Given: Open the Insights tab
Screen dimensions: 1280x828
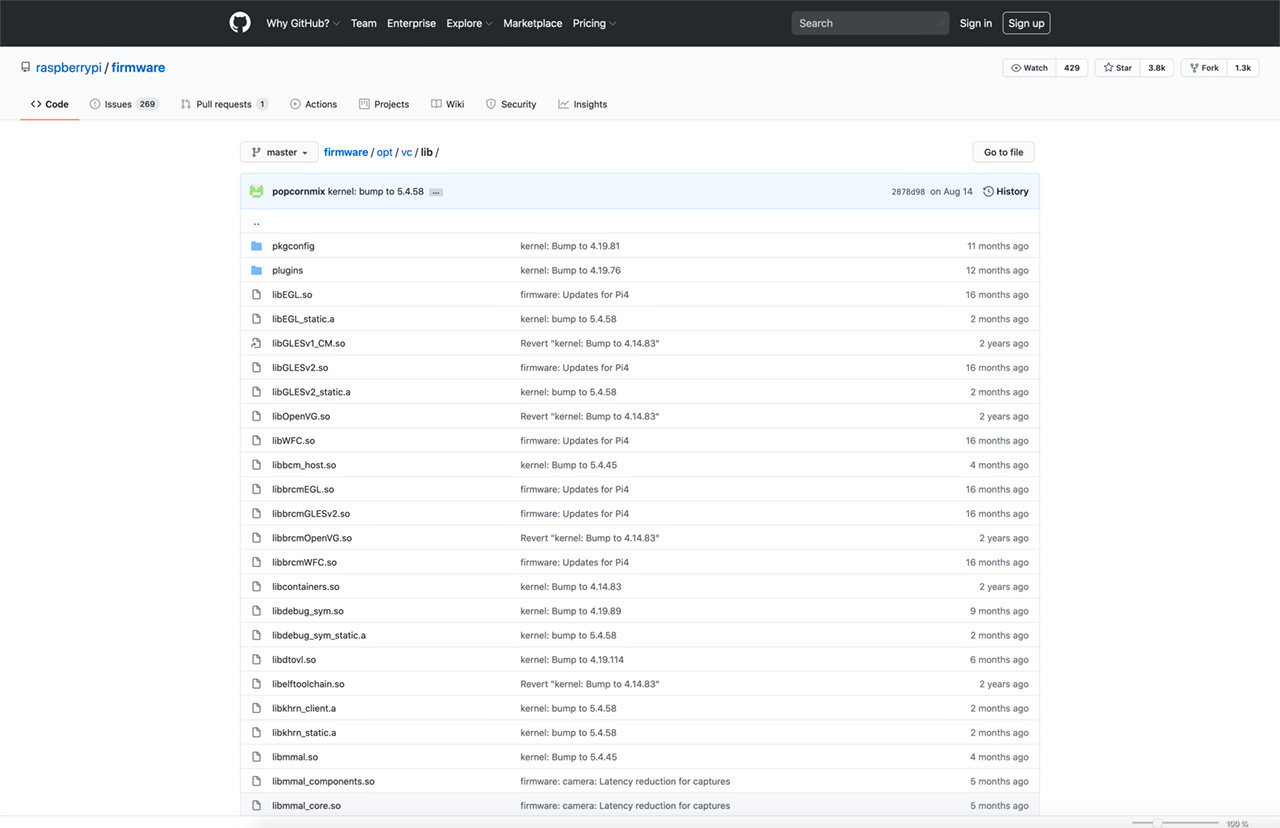Looking at the screenshot, I should (583, 104).
